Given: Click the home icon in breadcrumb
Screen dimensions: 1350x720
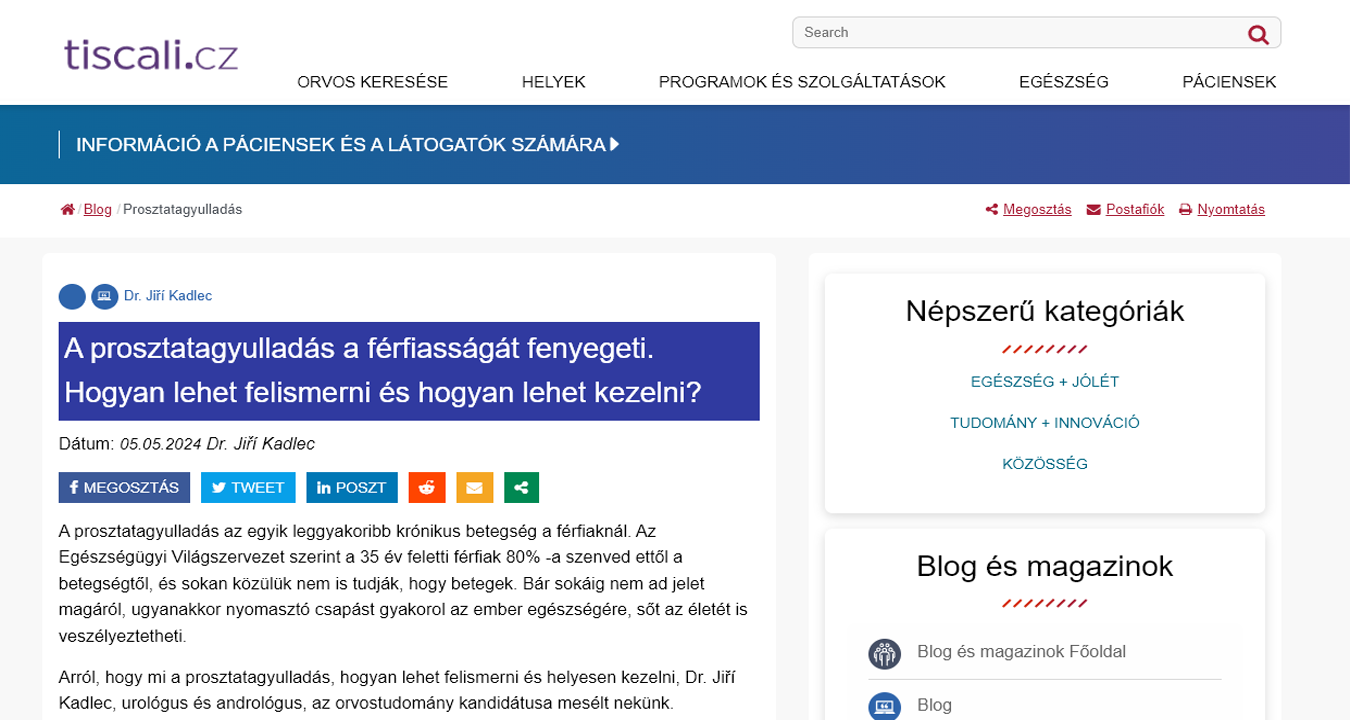Looking at the screenshot, I should [68, 210].
